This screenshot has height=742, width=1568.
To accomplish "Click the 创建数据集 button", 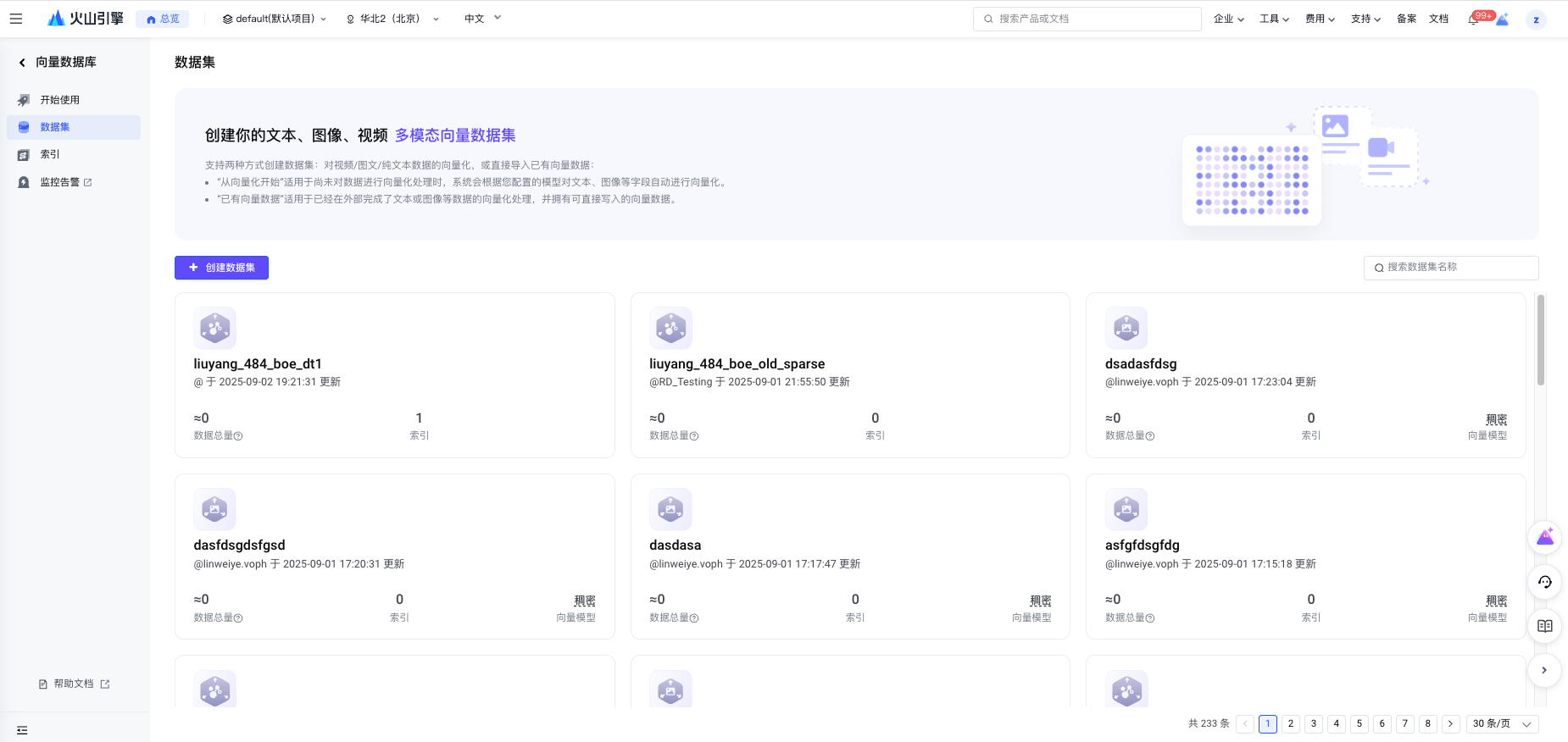I will coord(221,268).
